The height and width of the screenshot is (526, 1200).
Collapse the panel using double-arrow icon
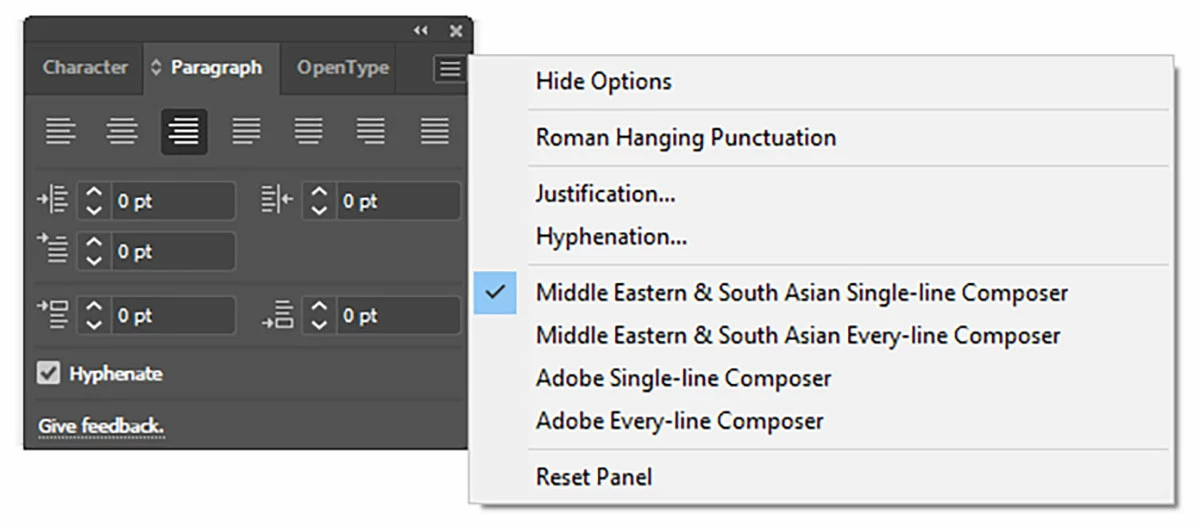[x=421, y=31]
